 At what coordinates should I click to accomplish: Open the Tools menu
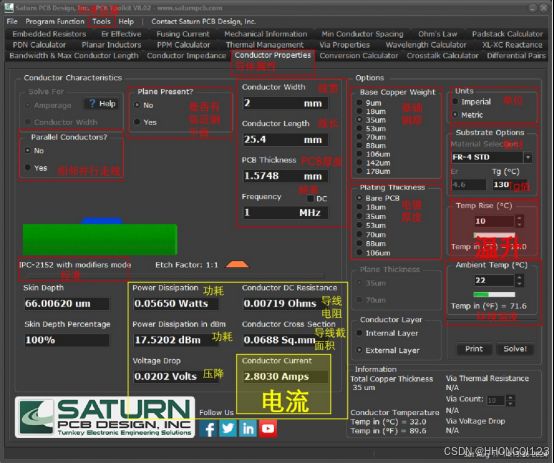(101, 21)
